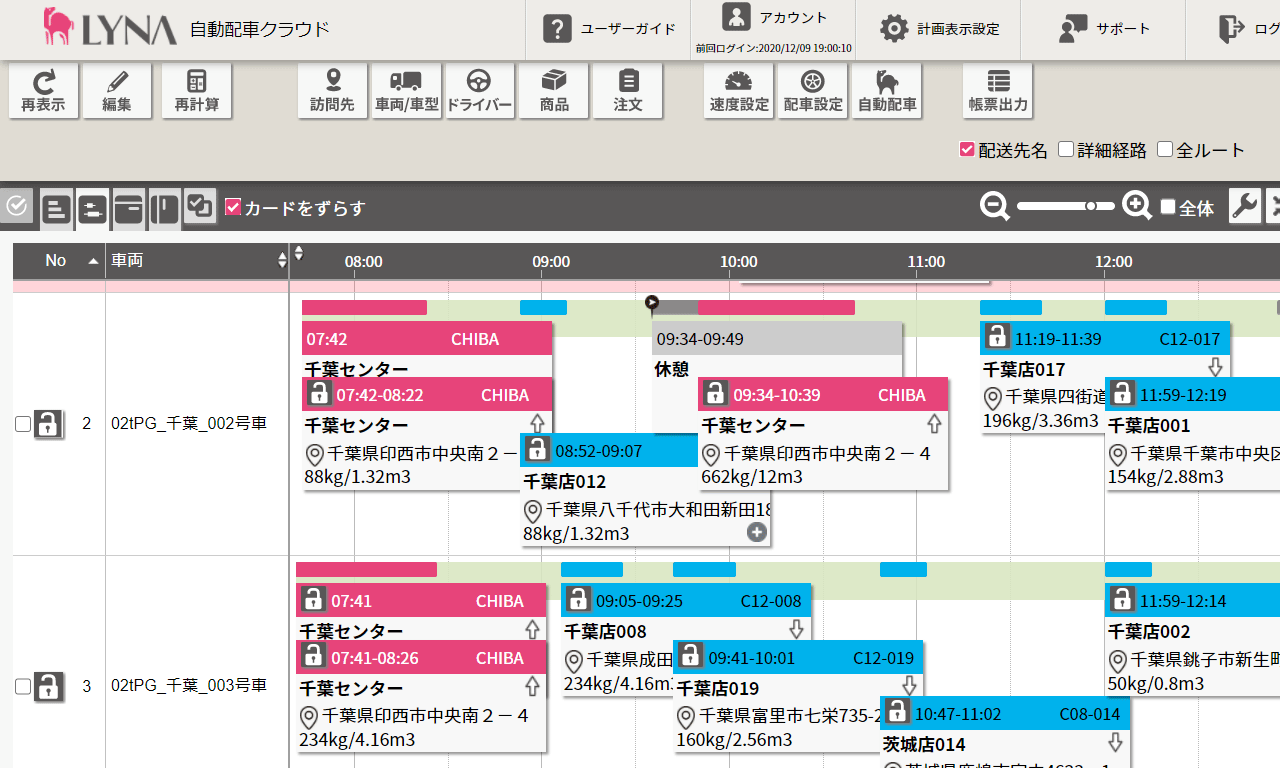Click the up arrow on 07:42-08:22 千葉センター card

(537, 422)
